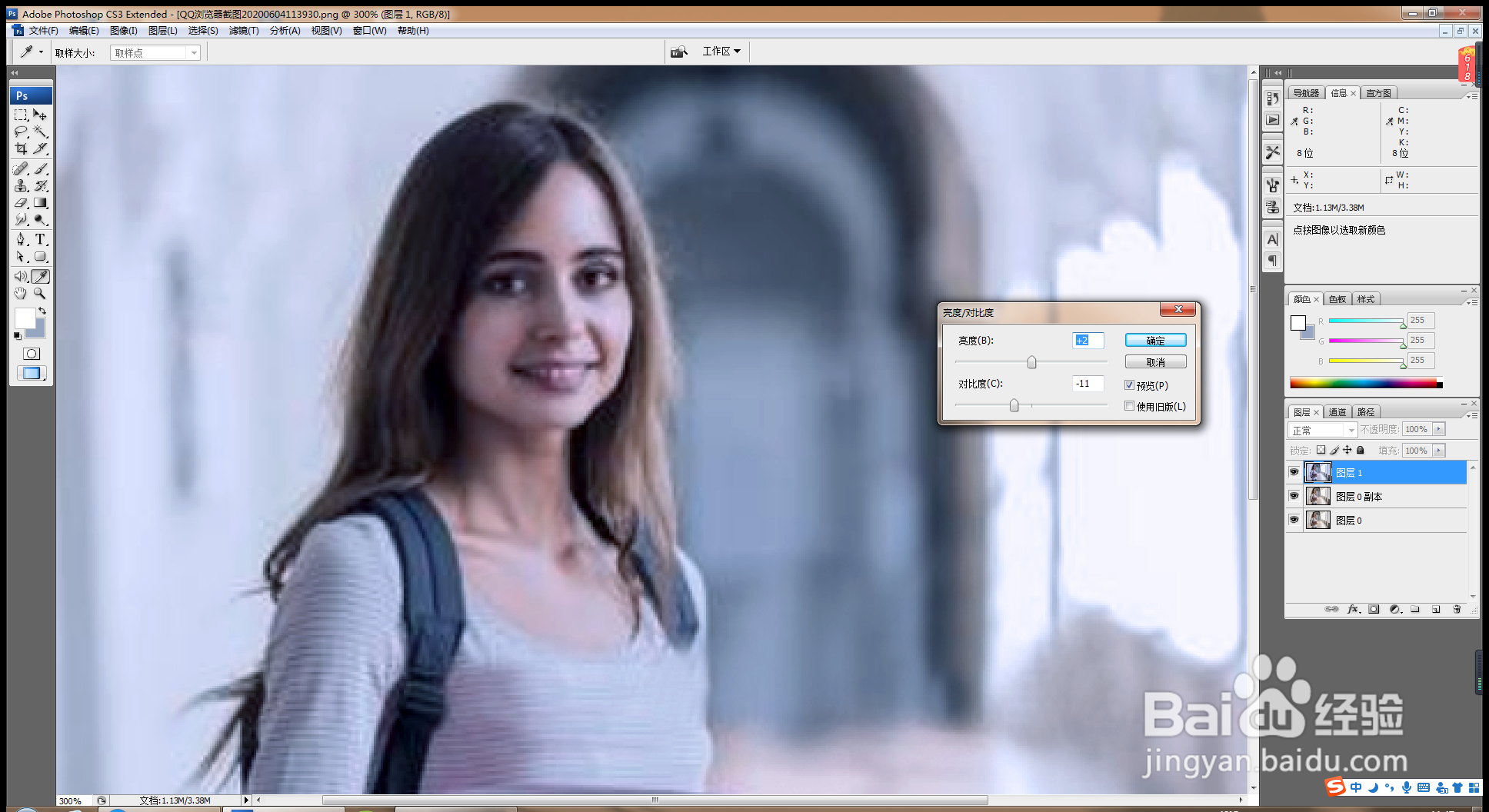The width and height of the screenshot is (1489, 812).
Task: Select the Rectangular Marquee tool
Action: point(22,115)
